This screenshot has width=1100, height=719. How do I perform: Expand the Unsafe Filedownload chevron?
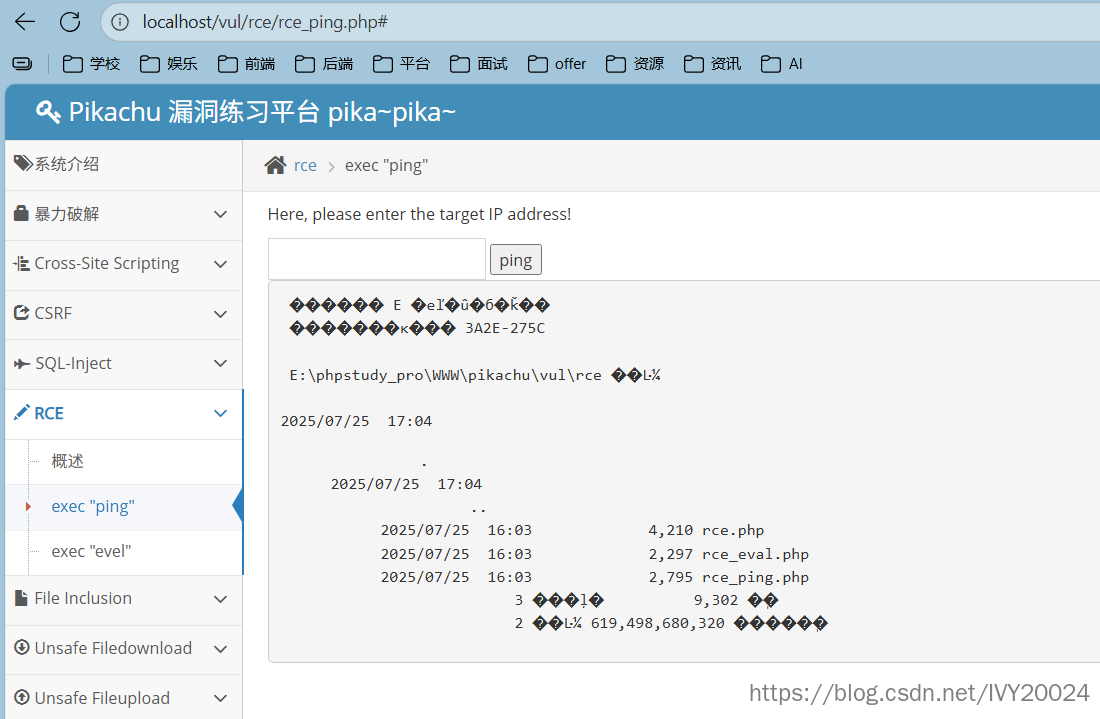pos(220,649)
